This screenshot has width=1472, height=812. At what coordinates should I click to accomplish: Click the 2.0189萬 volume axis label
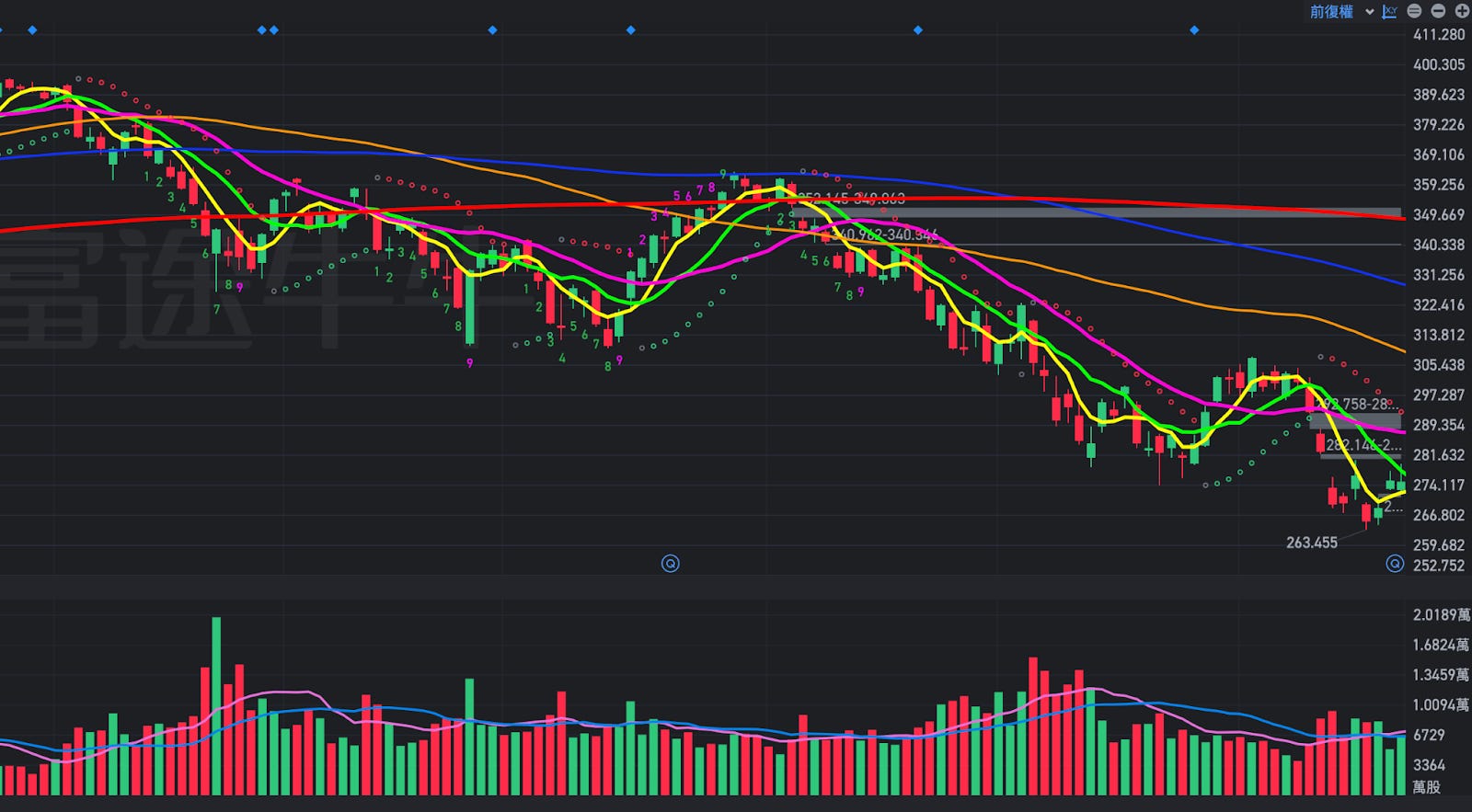(x=1442, y=615)
